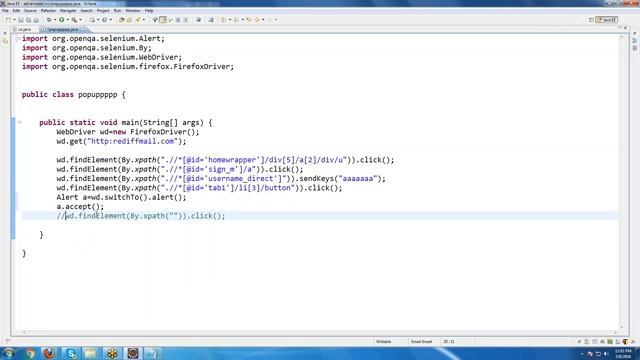Click the 20 : 11 cursor position status
The width and height of the screenshot is (640, 360).
click(x=449, y=342)
